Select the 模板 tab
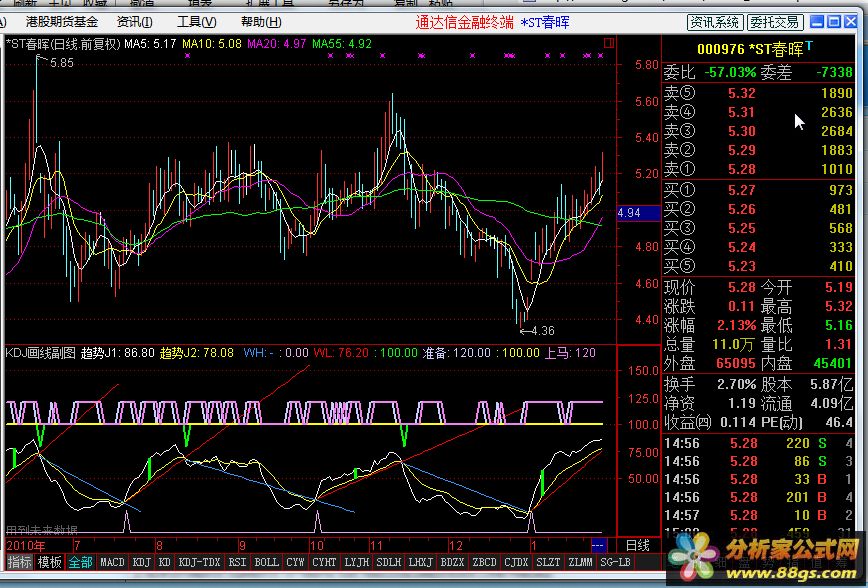Screen dimensions: 868x588 [x=49, y=562]
